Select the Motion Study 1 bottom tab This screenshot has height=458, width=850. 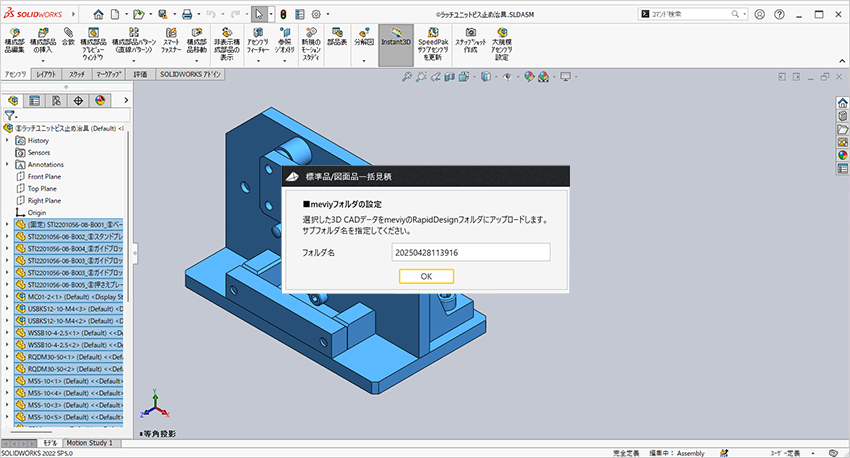tap(89, 443)
